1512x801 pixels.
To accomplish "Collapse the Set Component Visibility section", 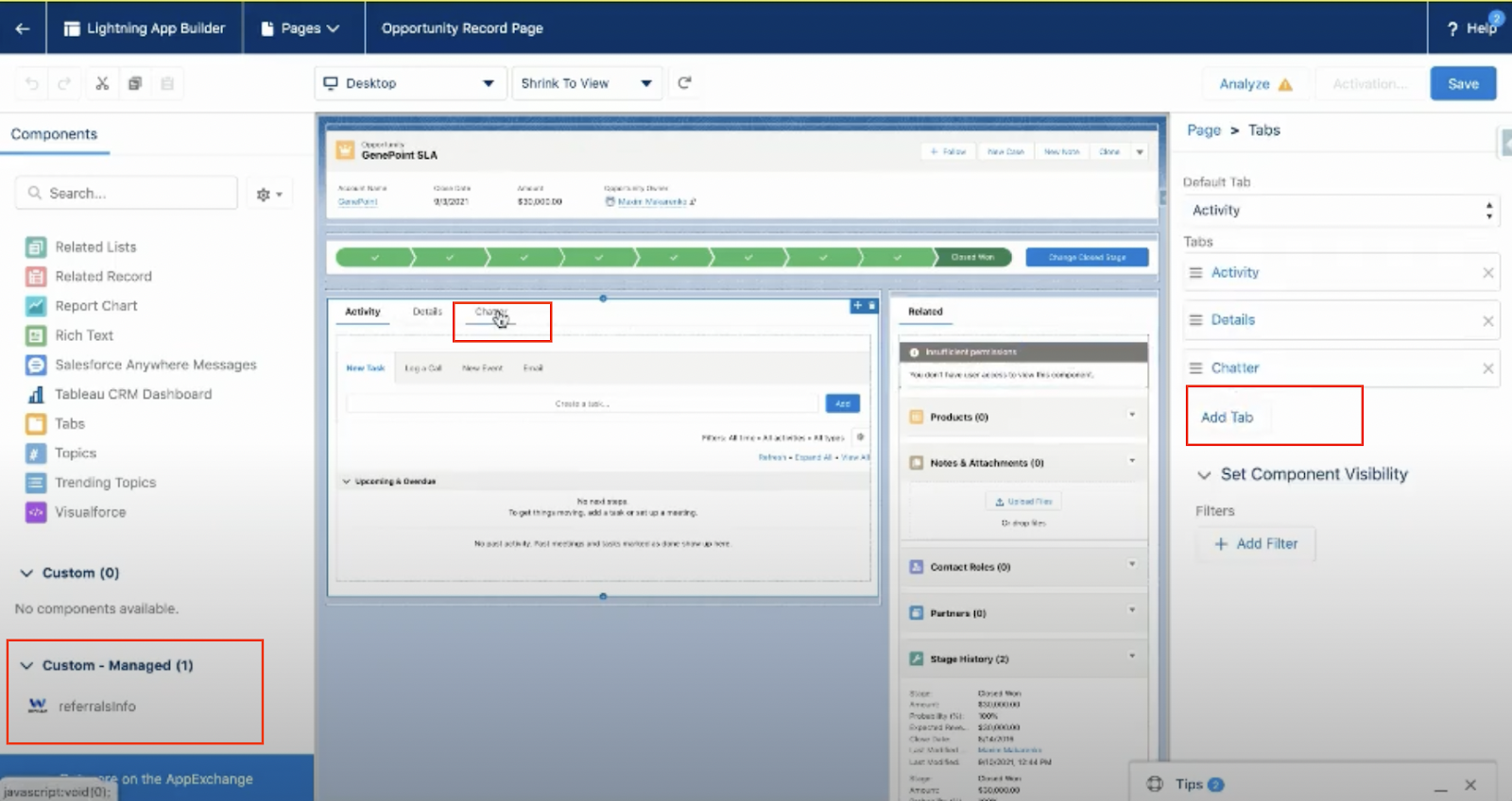I will click(1204, 475).
